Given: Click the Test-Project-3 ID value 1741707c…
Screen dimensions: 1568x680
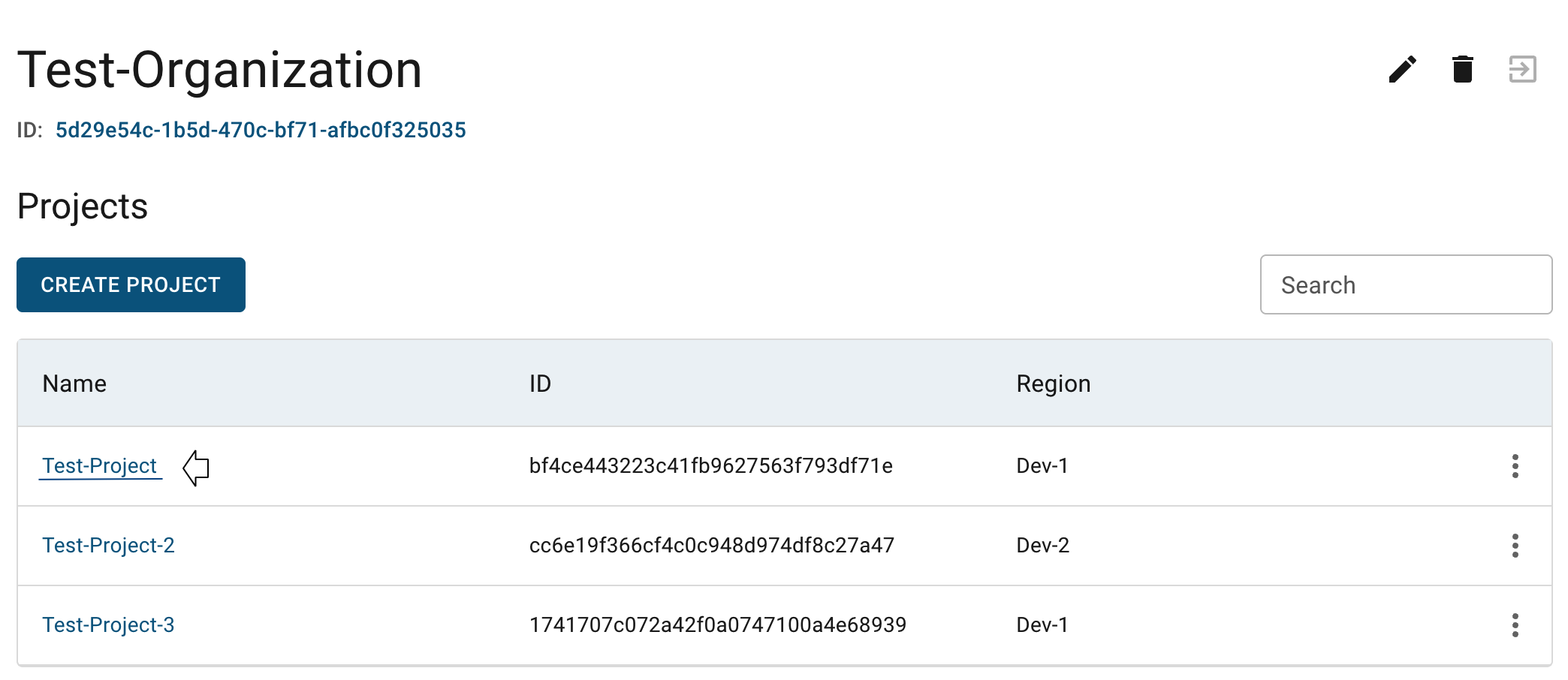Looking at the screenshot, I should pyautogui.click(x=717, y=625).
